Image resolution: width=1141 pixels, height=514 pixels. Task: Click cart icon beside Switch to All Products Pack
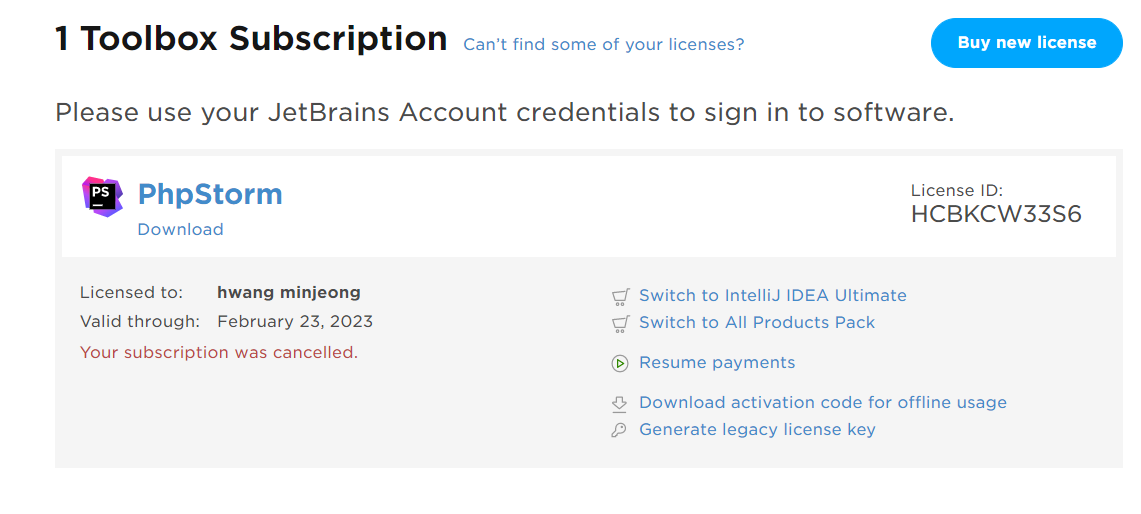[x=620, y=323]
